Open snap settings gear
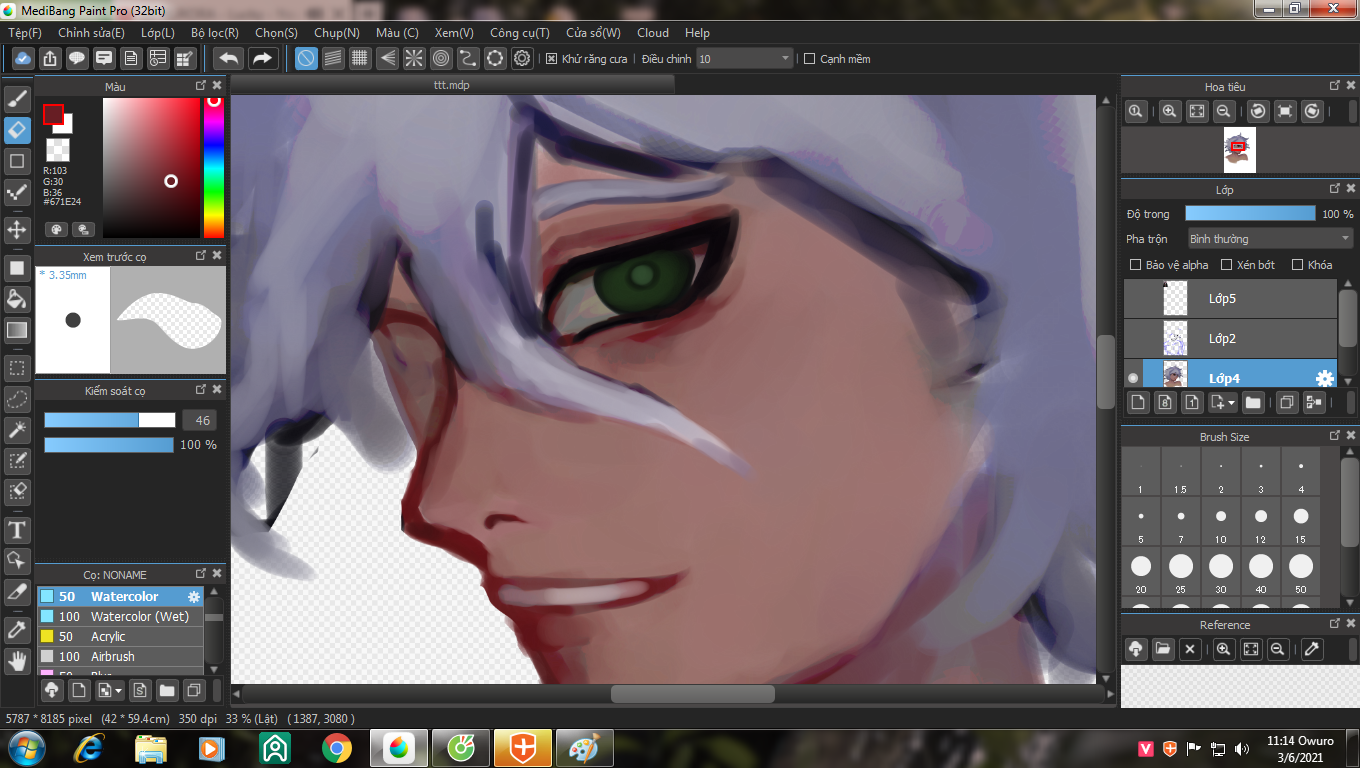The width and height of the screenshot is (1360, 768). tap(522, 58)
